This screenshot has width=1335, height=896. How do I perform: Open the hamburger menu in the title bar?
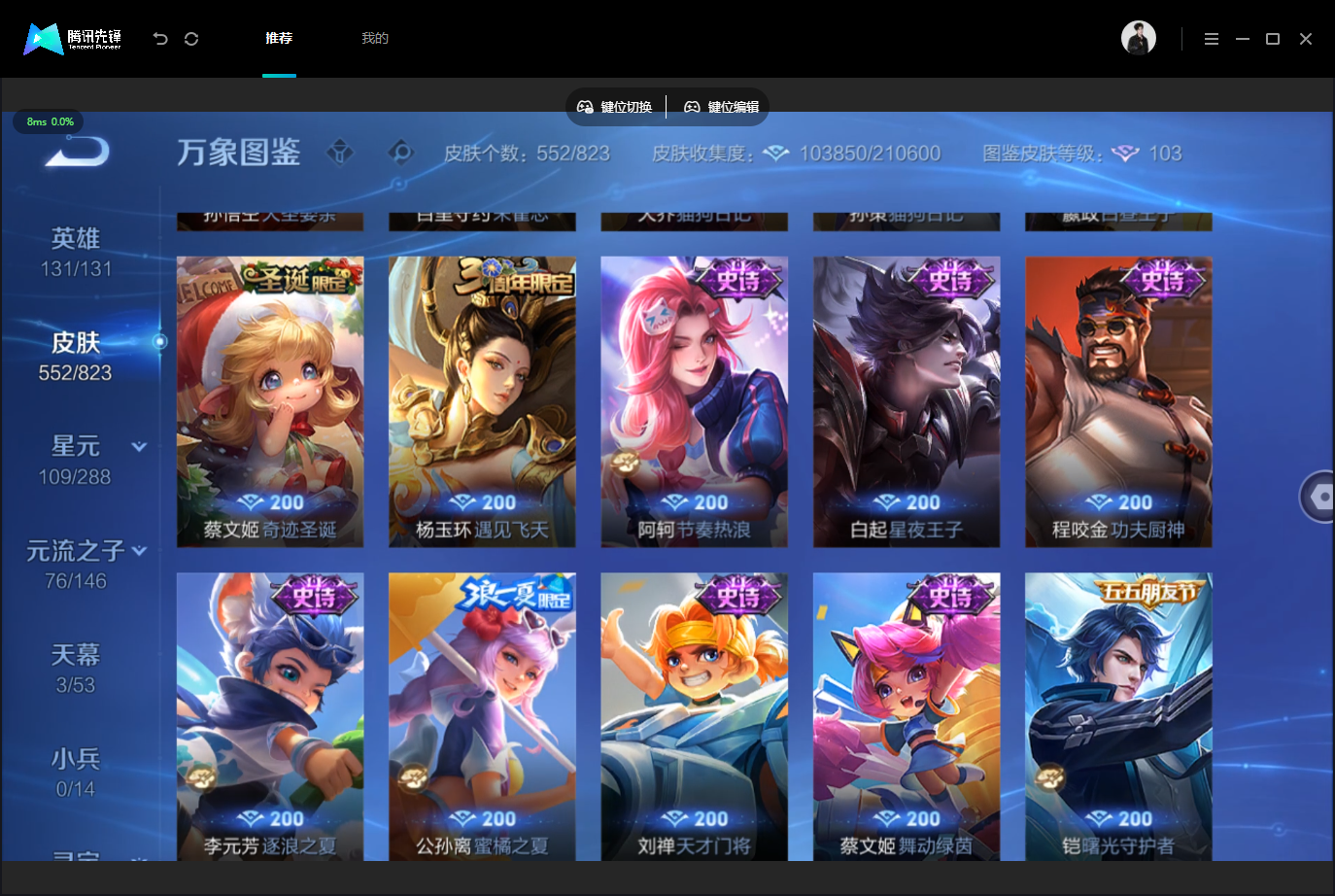point(1212,39)
